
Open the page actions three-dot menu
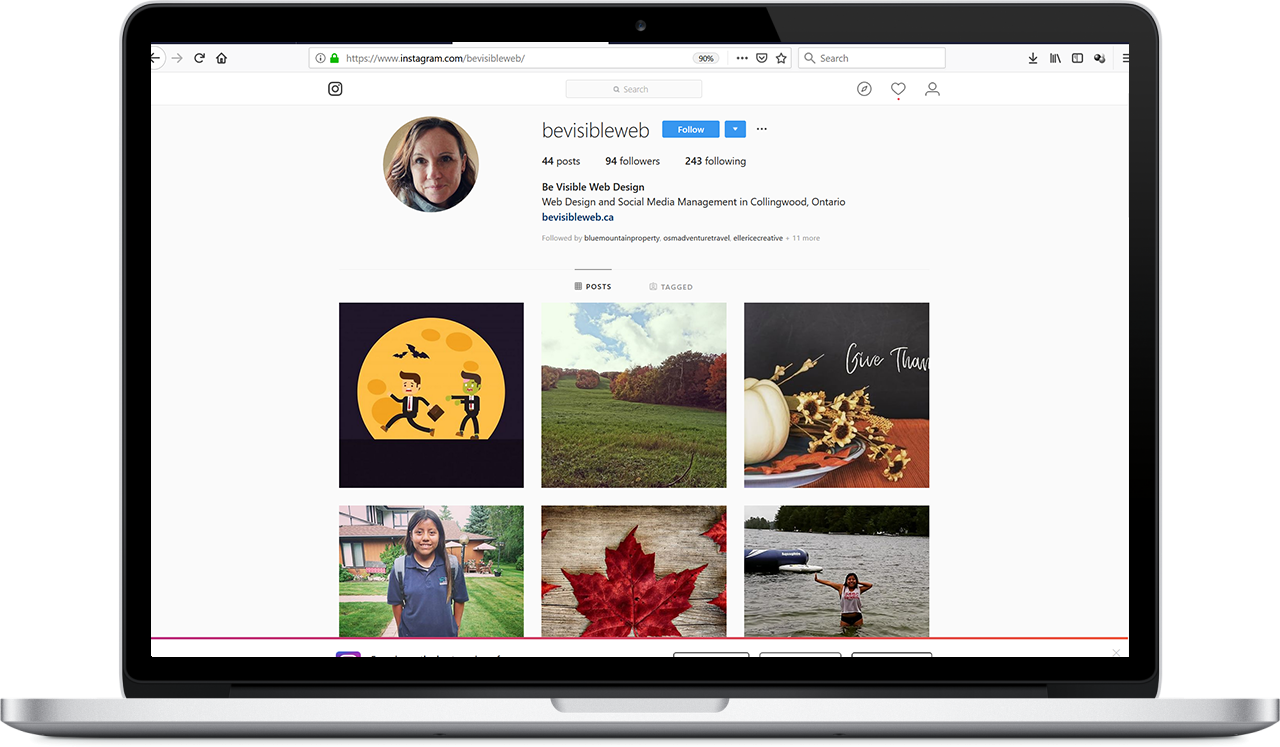coord(741,58)
